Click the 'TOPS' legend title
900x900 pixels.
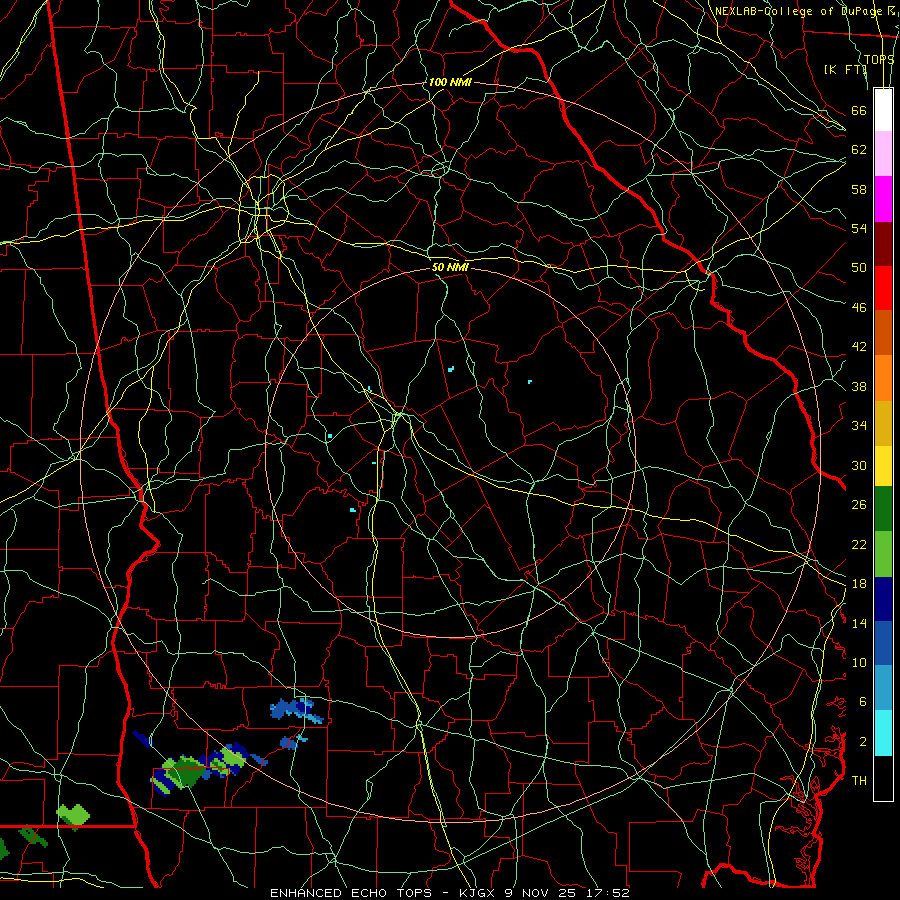[x=879, y=60]
